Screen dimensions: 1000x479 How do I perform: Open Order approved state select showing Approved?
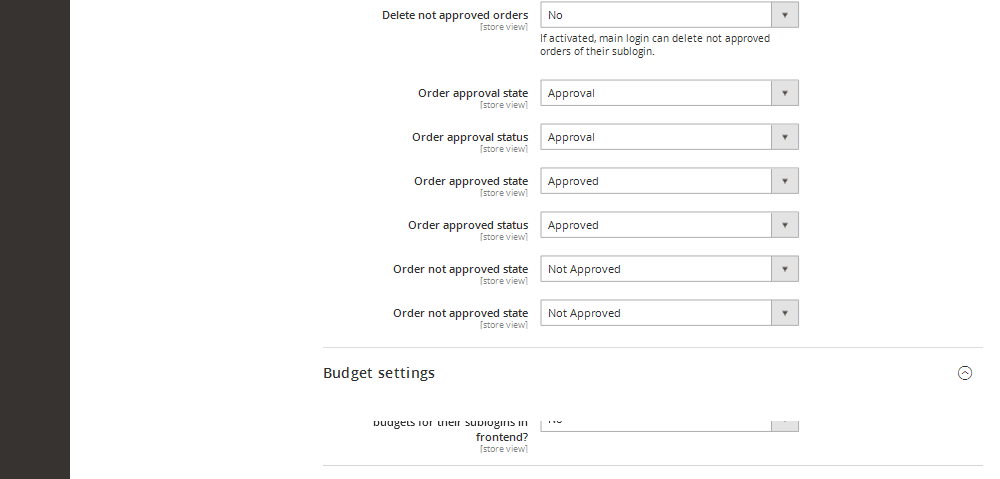(669, 181)
